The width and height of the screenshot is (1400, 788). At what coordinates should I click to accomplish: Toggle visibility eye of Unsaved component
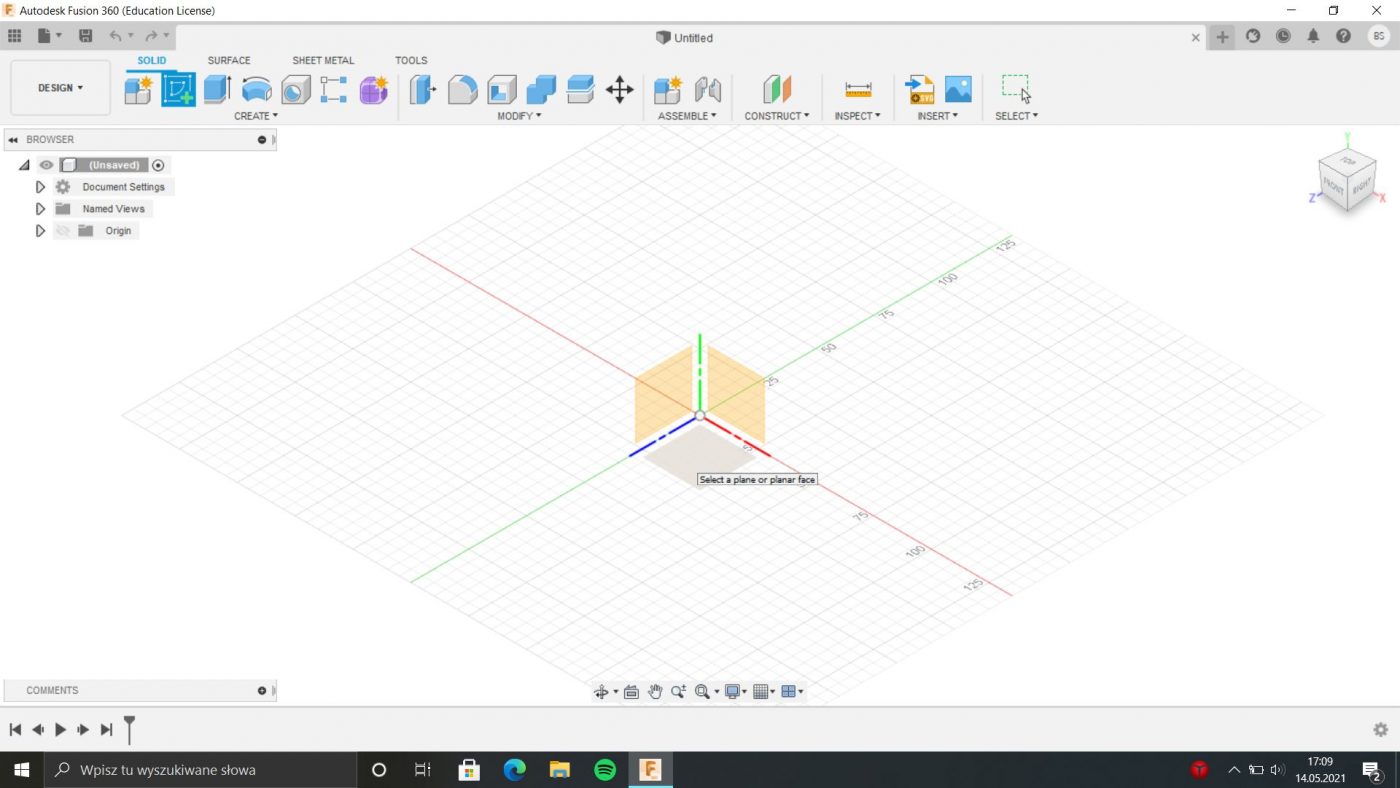46,165
